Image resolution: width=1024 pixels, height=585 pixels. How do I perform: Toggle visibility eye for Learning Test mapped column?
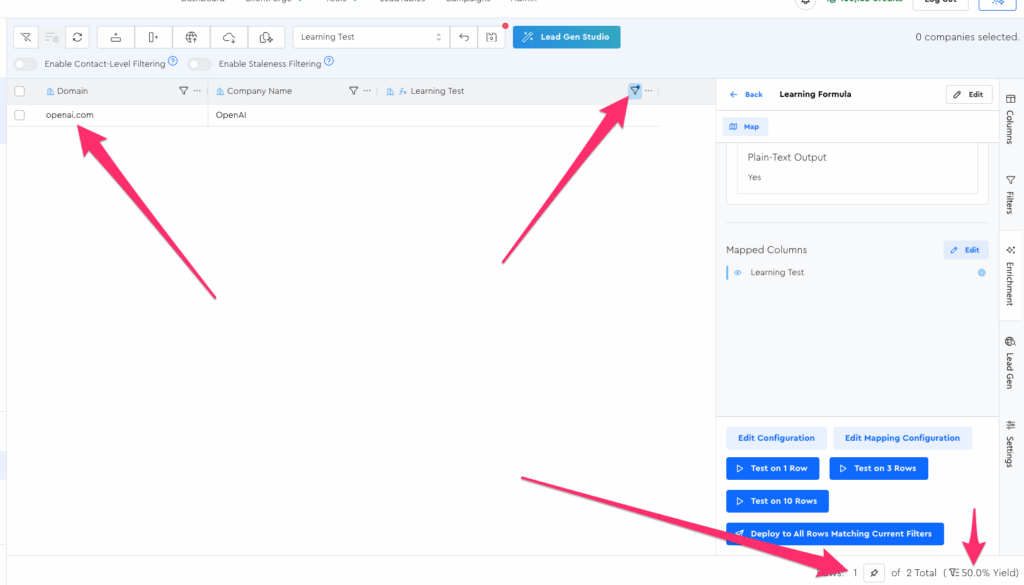738,272
